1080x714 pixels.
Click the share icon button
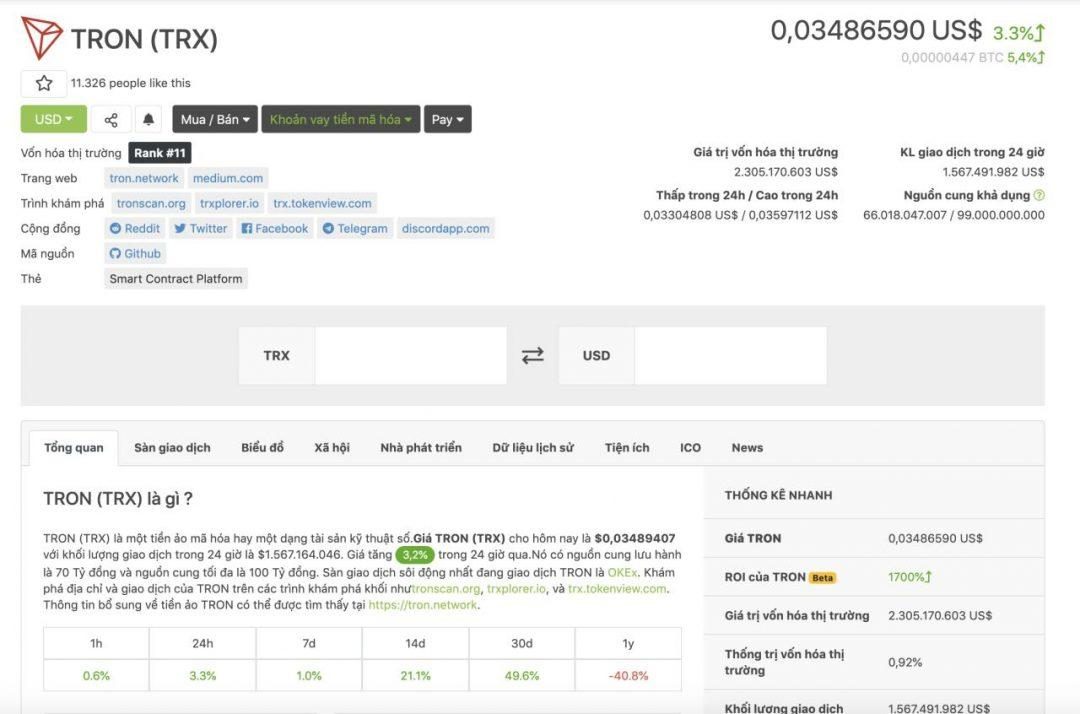pyautogui.click(x=111, y=119)
